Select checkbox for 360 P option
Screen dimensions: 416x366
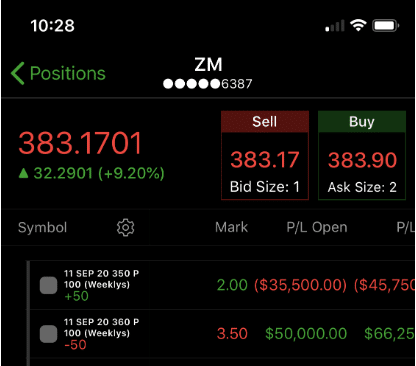[48, 334]
